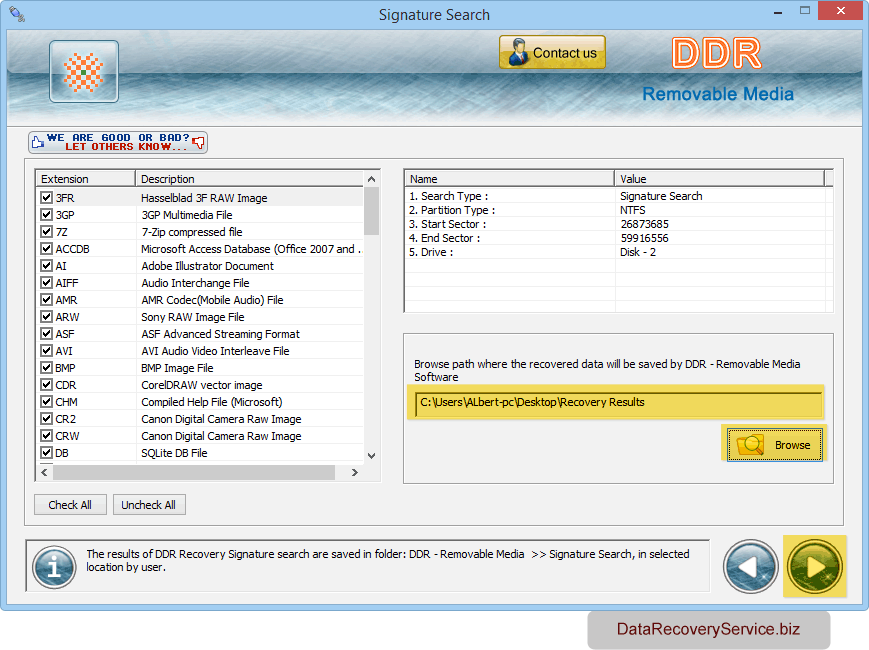Uncheck the 3FR extension checkbox
Image resolution: width=869 pixels, height=650 pixels.
pyautogui.click(x=47, y=197)
